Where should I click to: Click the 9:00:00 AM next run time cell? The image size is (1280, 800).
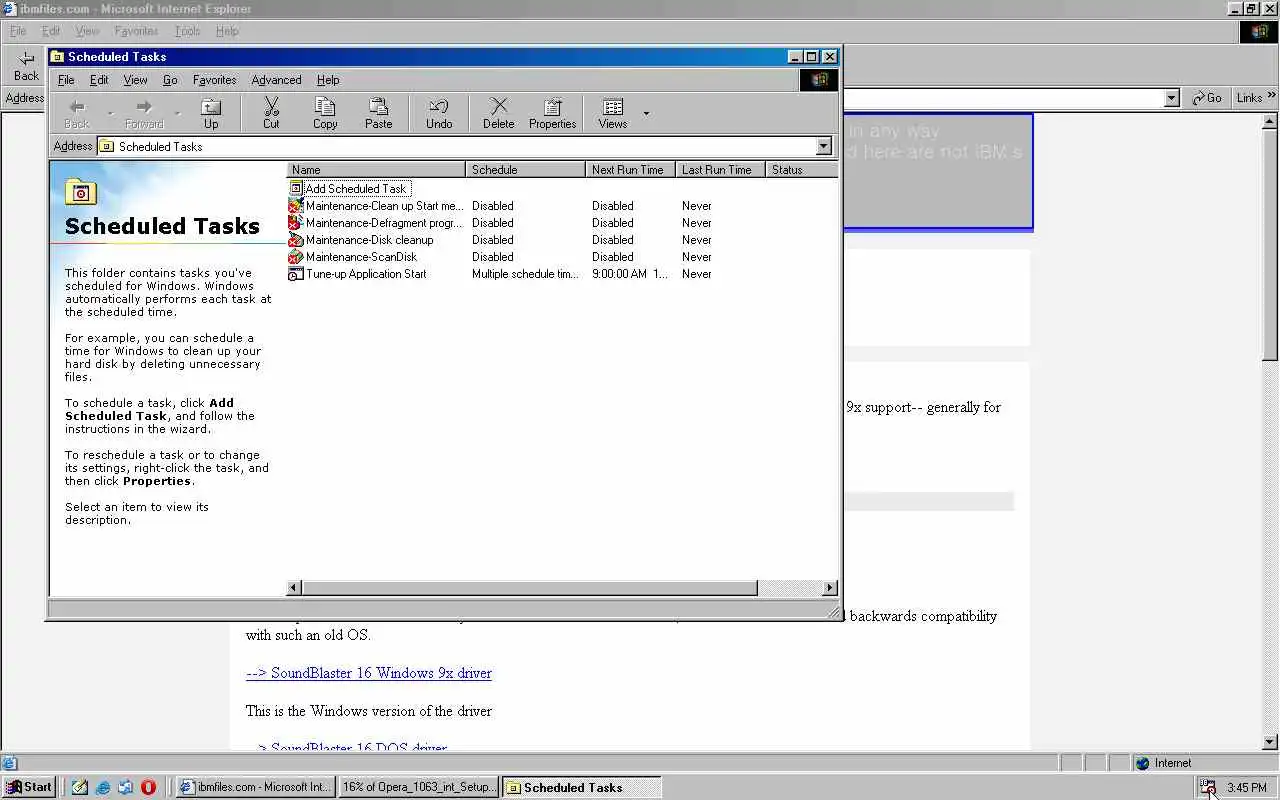pos(629,274)
